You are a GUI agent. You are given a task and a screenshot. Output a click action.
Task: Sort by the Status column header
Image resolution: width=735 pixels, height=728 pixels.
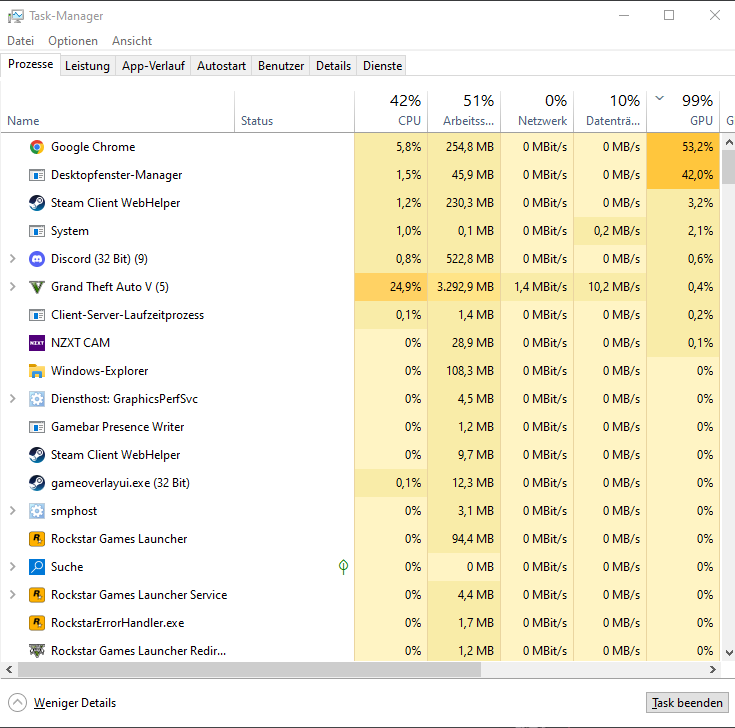click(x=294, y=112)
